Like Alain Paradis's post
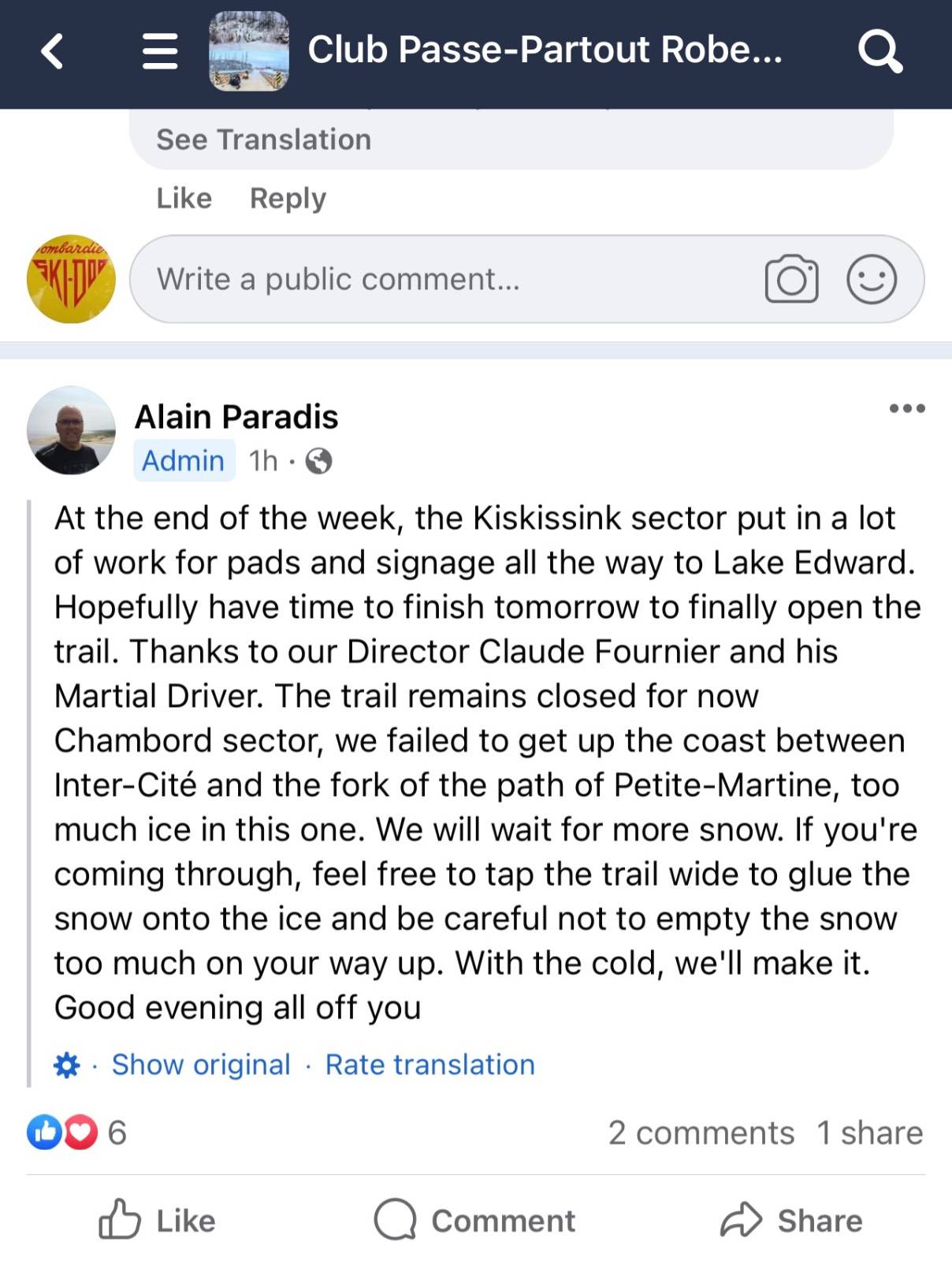The height and width of the screenshot is (1261, 952). click(x=158, y=1220)
